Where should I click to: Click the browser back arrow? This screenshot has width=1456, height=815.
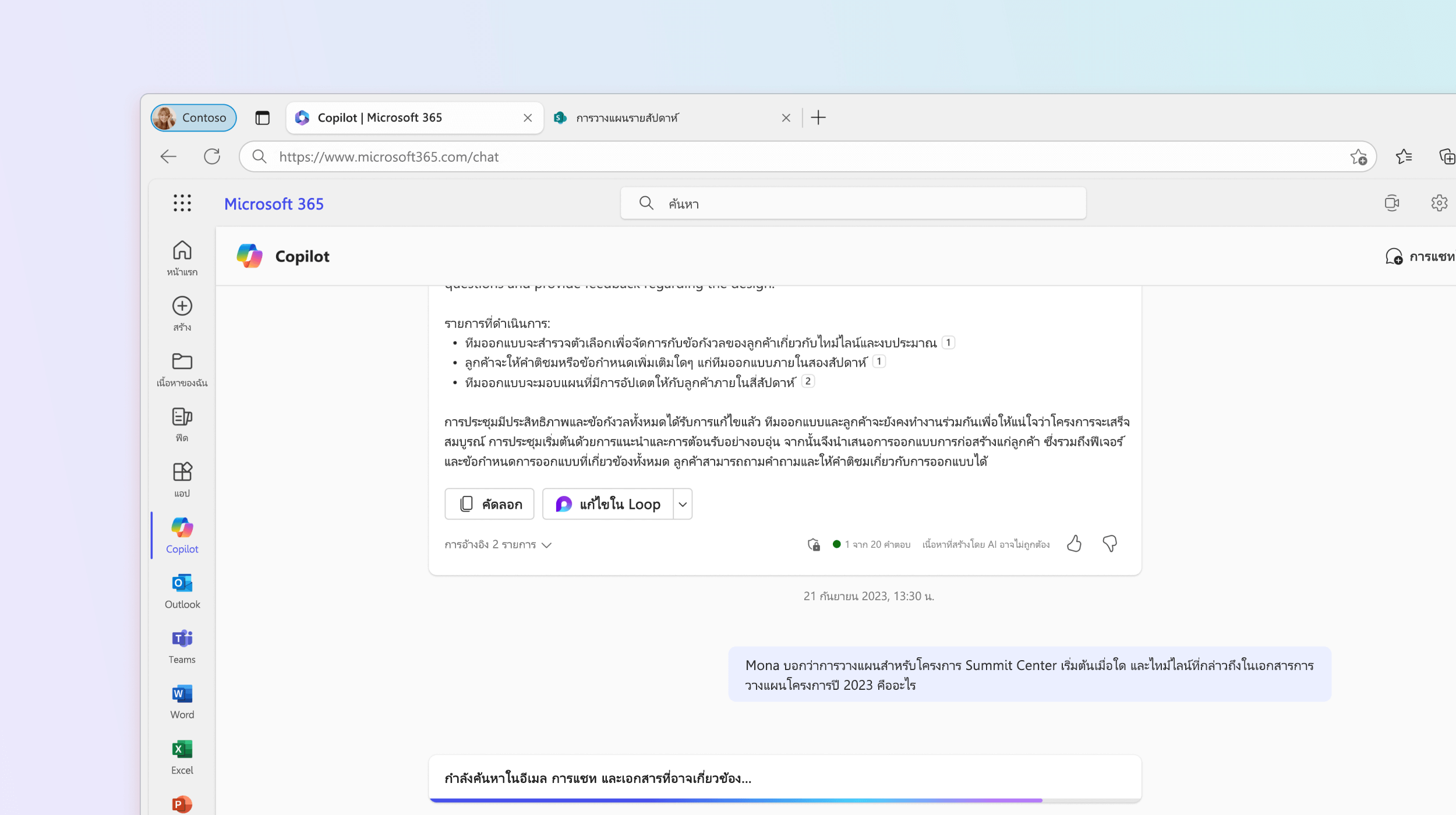pyautogui.click(x=168, y=157)
